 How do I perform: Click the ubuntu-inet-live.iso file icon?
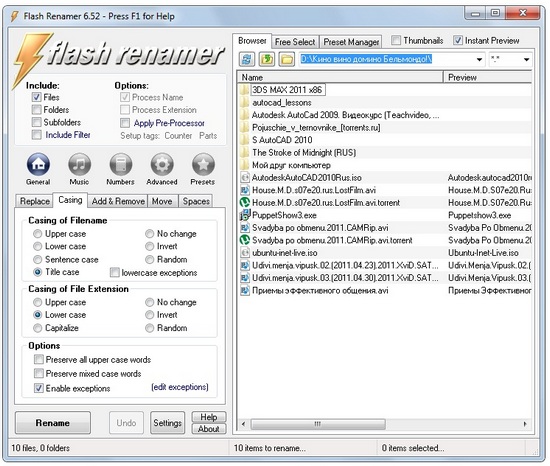point(244,252)
